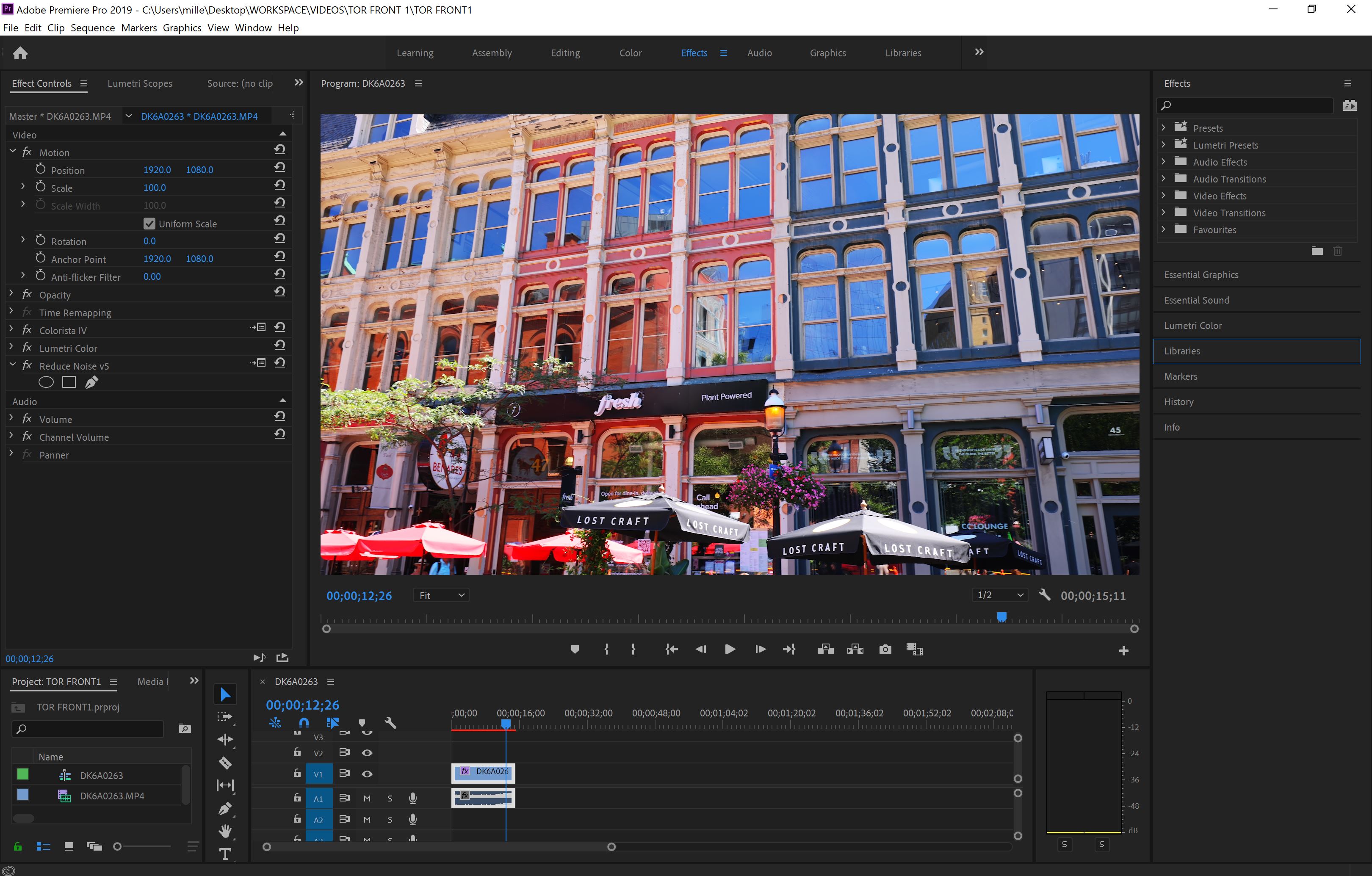Image resolution: width=1372 pixels, height=876 pixels.
Task: Enable voice-over record on track A1
Action: (x=412, y=798)
